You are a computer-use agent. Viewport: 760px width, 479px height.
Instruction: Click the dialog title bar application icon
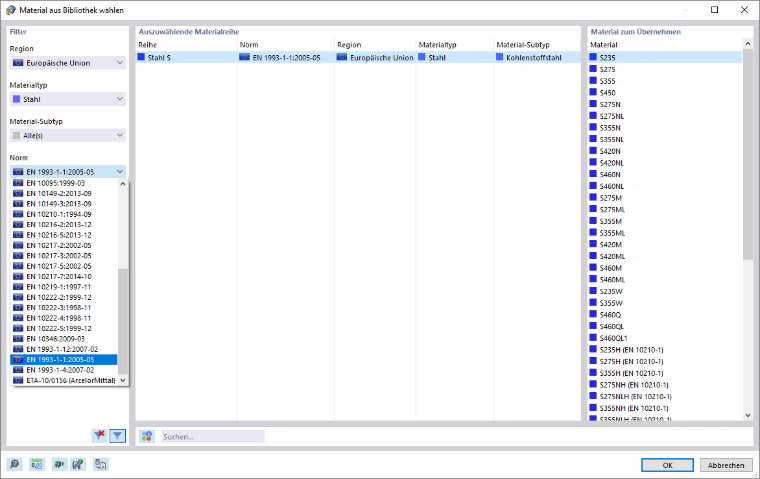click(x=11, y=10)
